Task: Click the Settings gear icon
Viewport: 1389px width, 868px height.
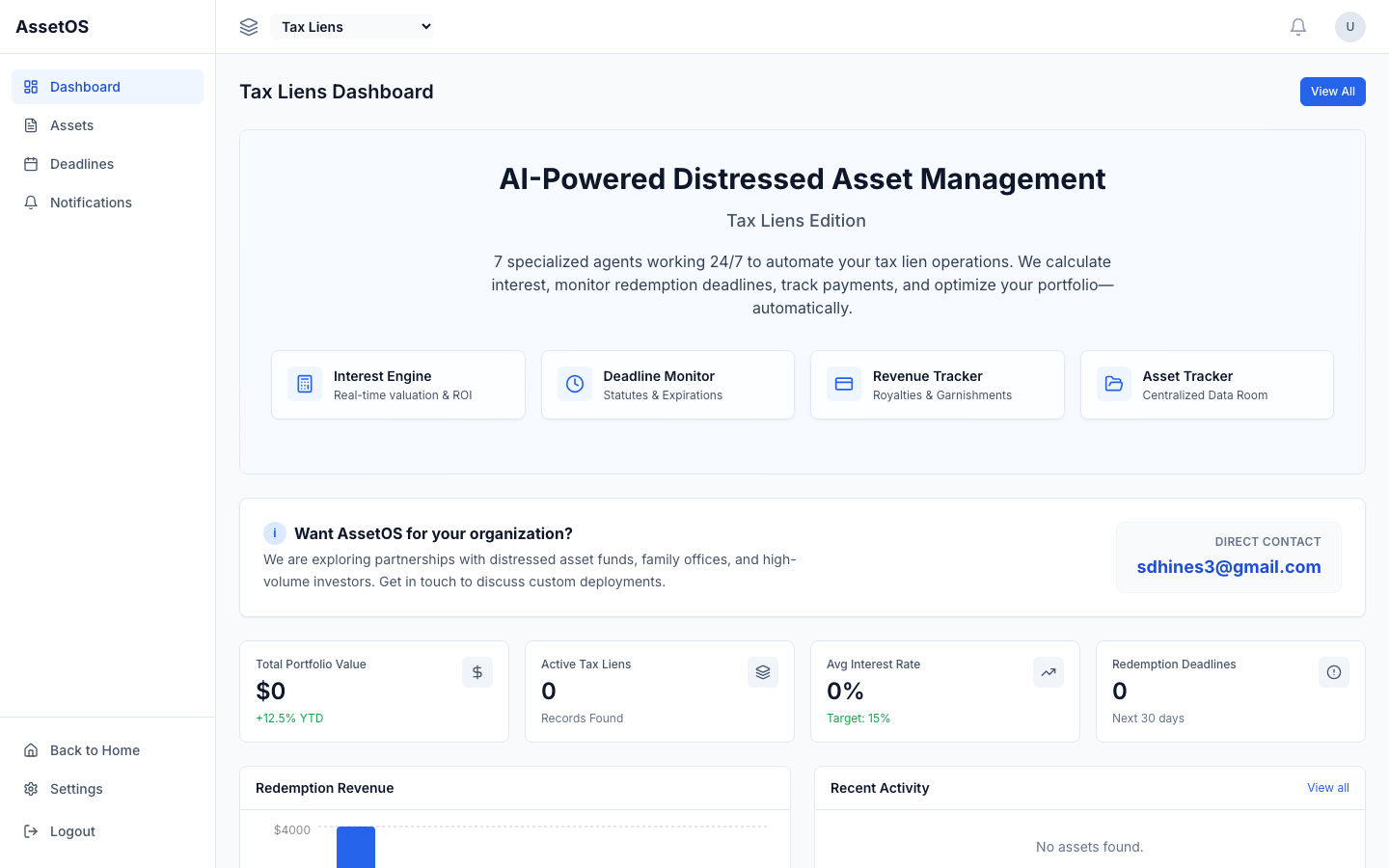Action: click(31, 789)
